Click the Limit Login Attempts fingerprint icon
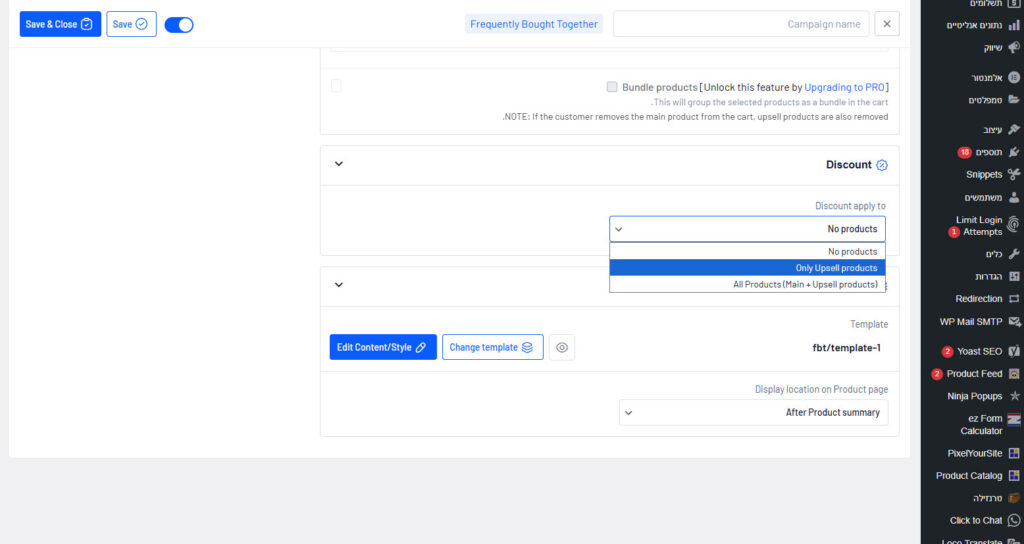 click(x=1013, y=225)
